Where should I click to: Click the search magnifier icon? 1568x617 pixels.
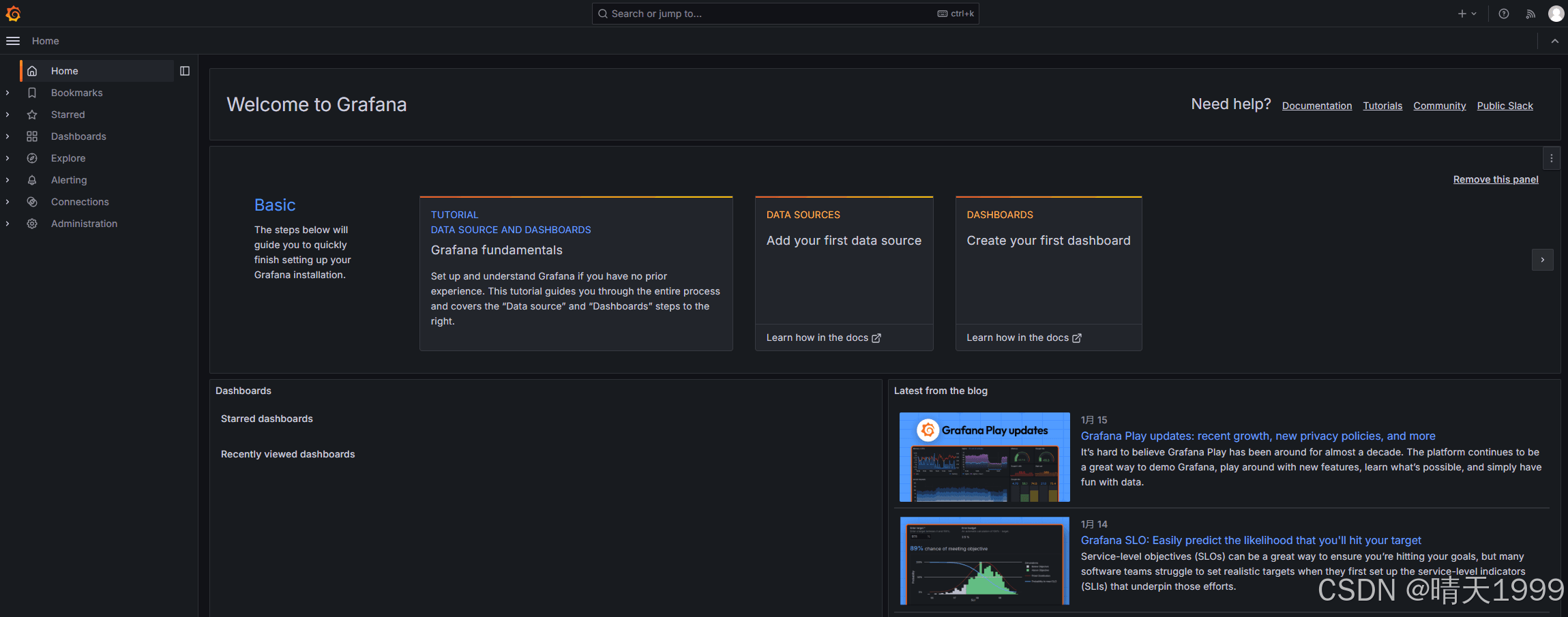(603, 14)
